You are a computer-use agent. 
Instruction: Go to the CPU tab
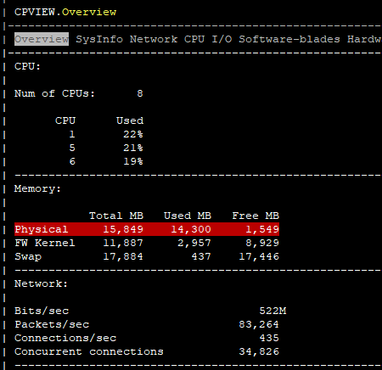point(194,39)
